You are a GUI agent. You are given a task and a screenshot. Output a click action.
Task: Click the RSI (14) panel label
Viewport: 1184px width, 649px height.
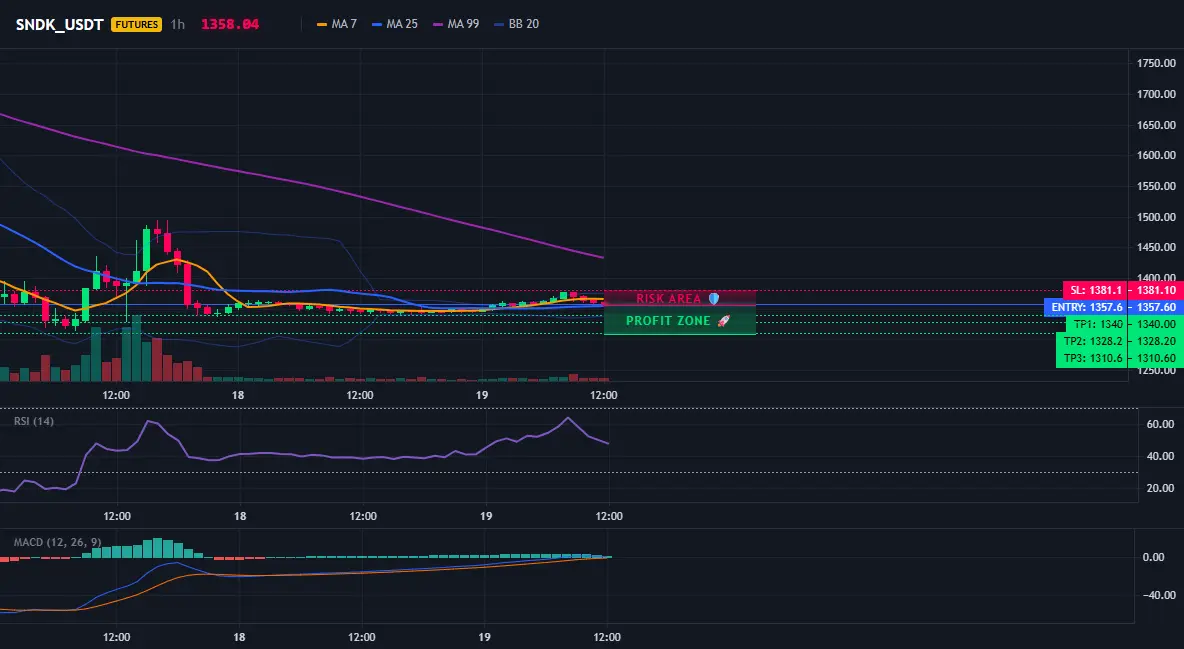(34, 421)
